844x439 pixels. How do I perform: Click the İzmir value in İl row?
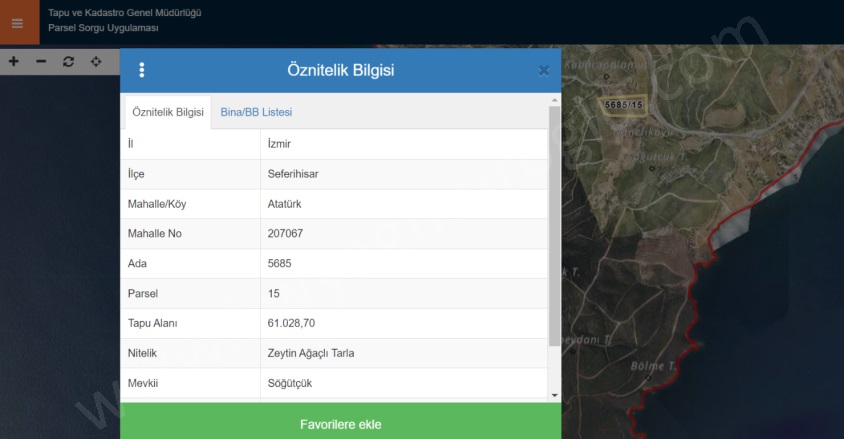coord(280,143)
